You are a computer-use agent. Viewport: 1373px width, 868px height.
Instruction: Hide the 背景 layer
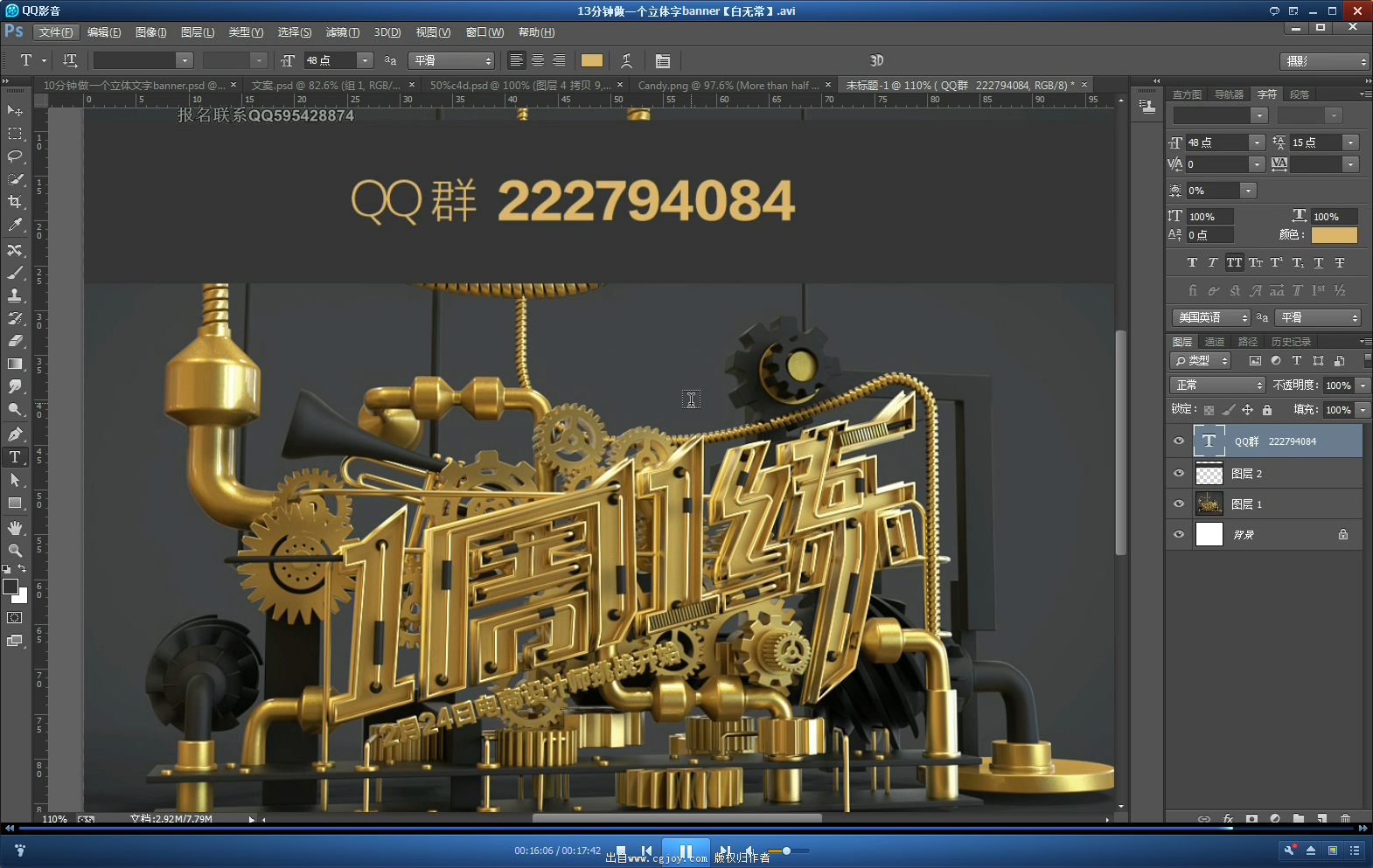coord(1178,534)
